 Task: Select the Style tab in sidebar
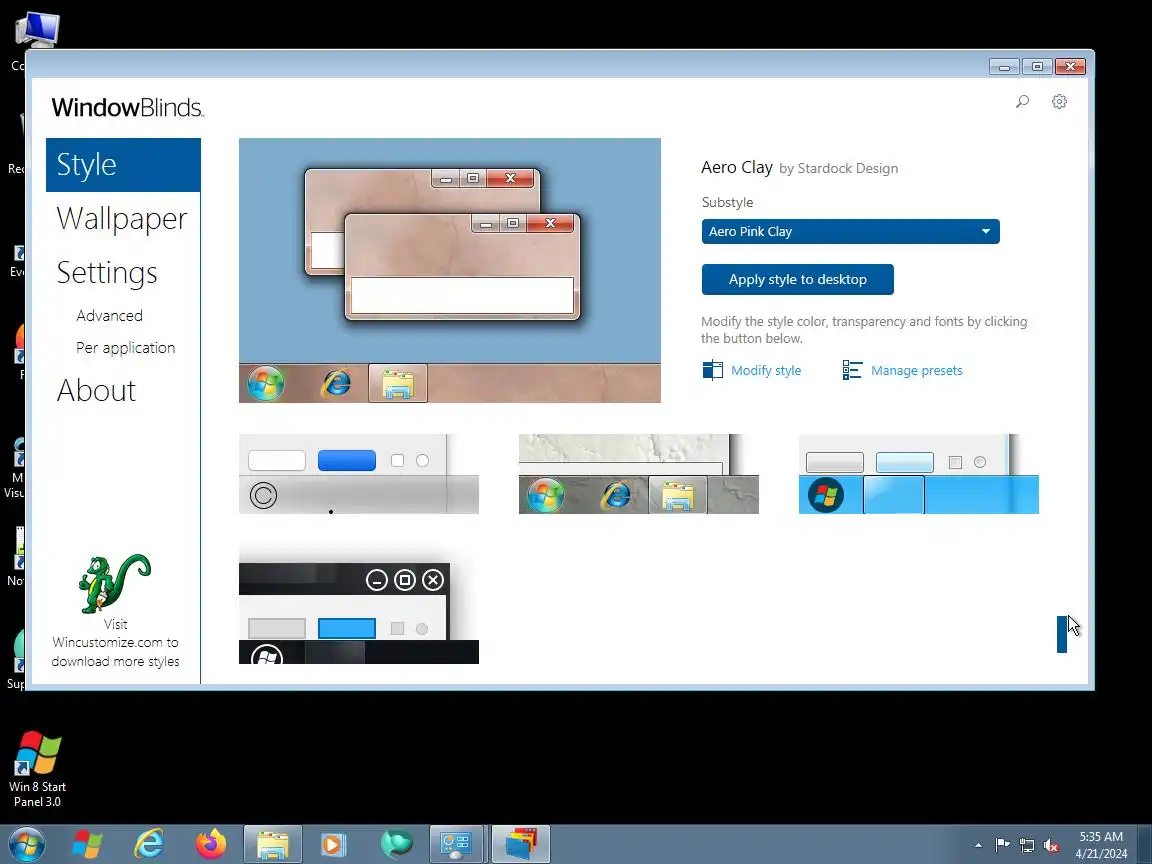coord(123,165)
